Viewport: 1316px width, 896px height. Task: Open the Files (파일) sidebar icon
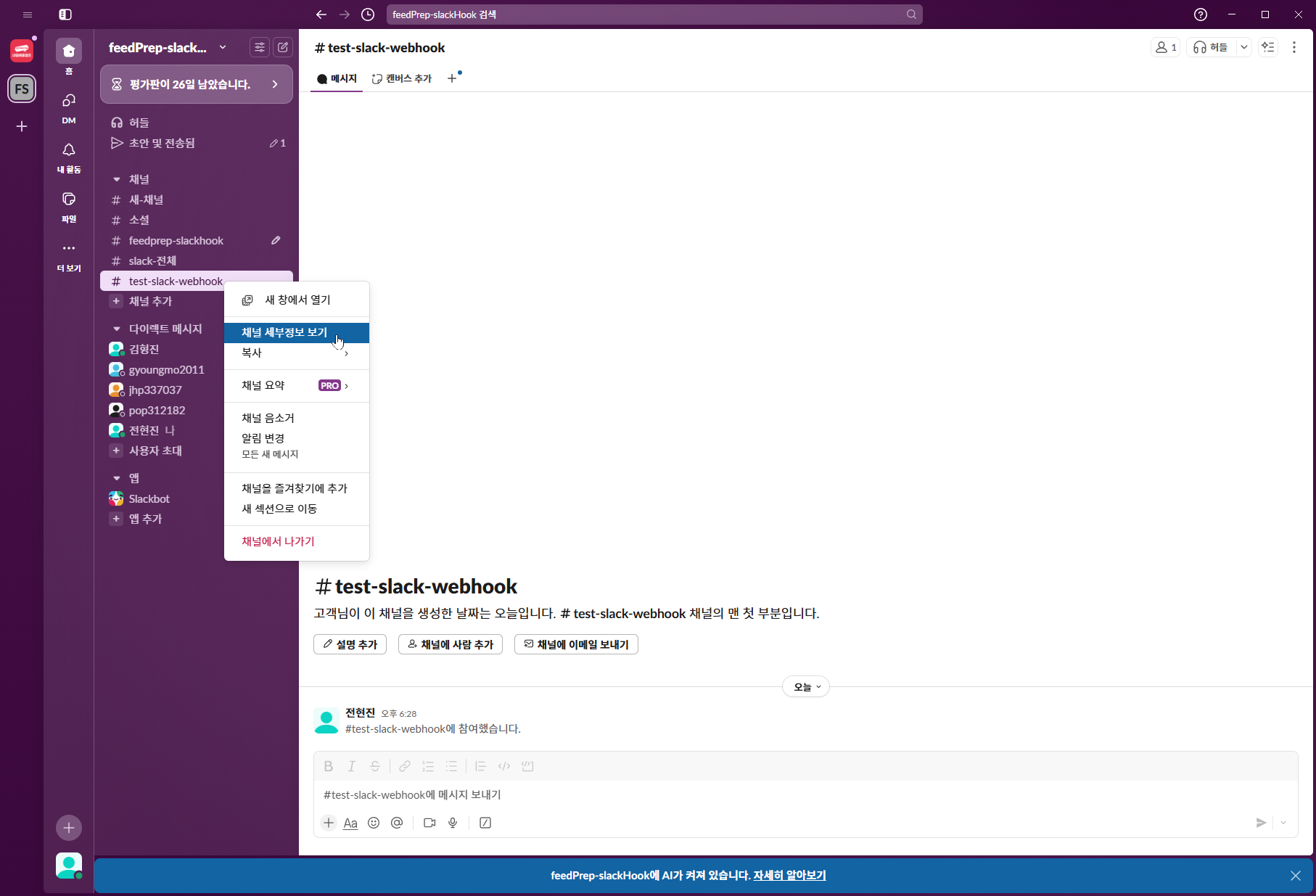pos(69,199)
